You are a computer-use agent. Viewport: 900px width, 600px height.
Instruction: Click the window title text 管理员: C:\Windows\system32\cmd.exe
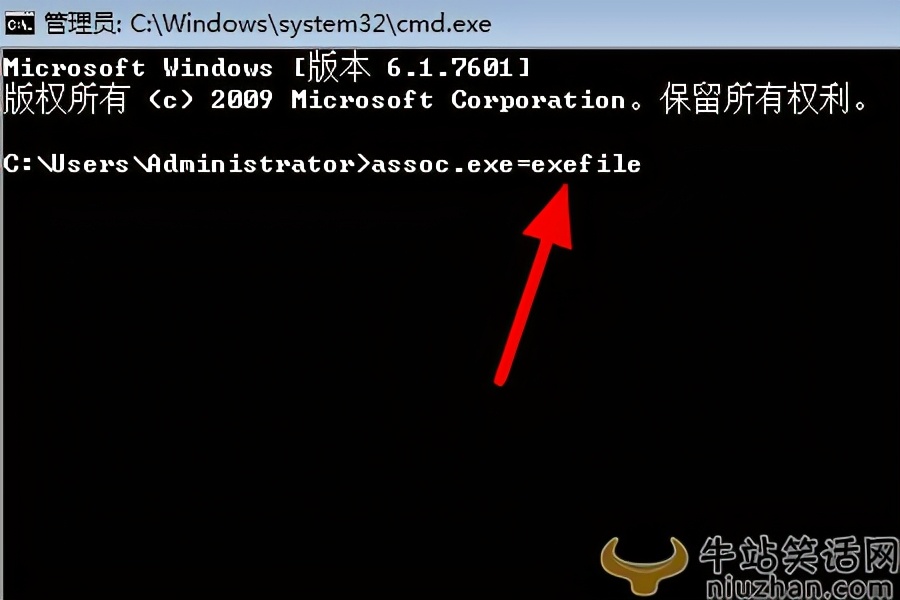(x=267, y=24)
